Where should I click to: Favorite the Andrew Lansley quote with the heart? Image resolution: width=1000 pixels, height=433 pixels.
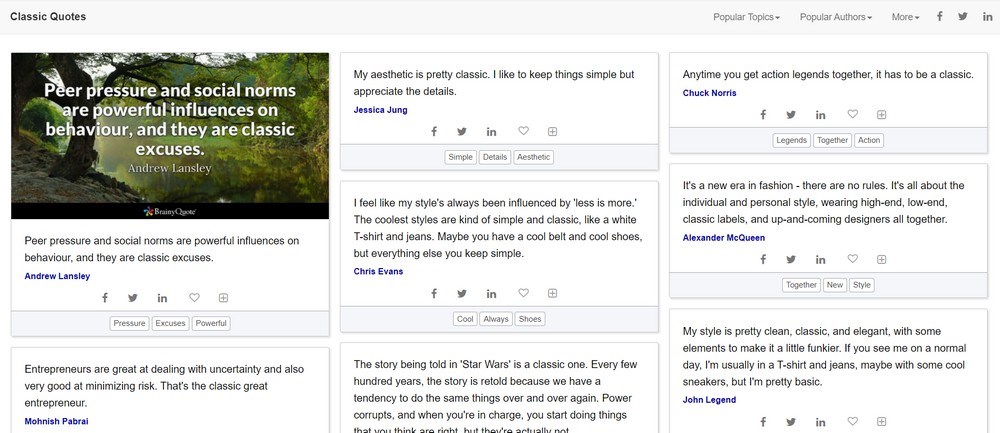tap(195, 297)
